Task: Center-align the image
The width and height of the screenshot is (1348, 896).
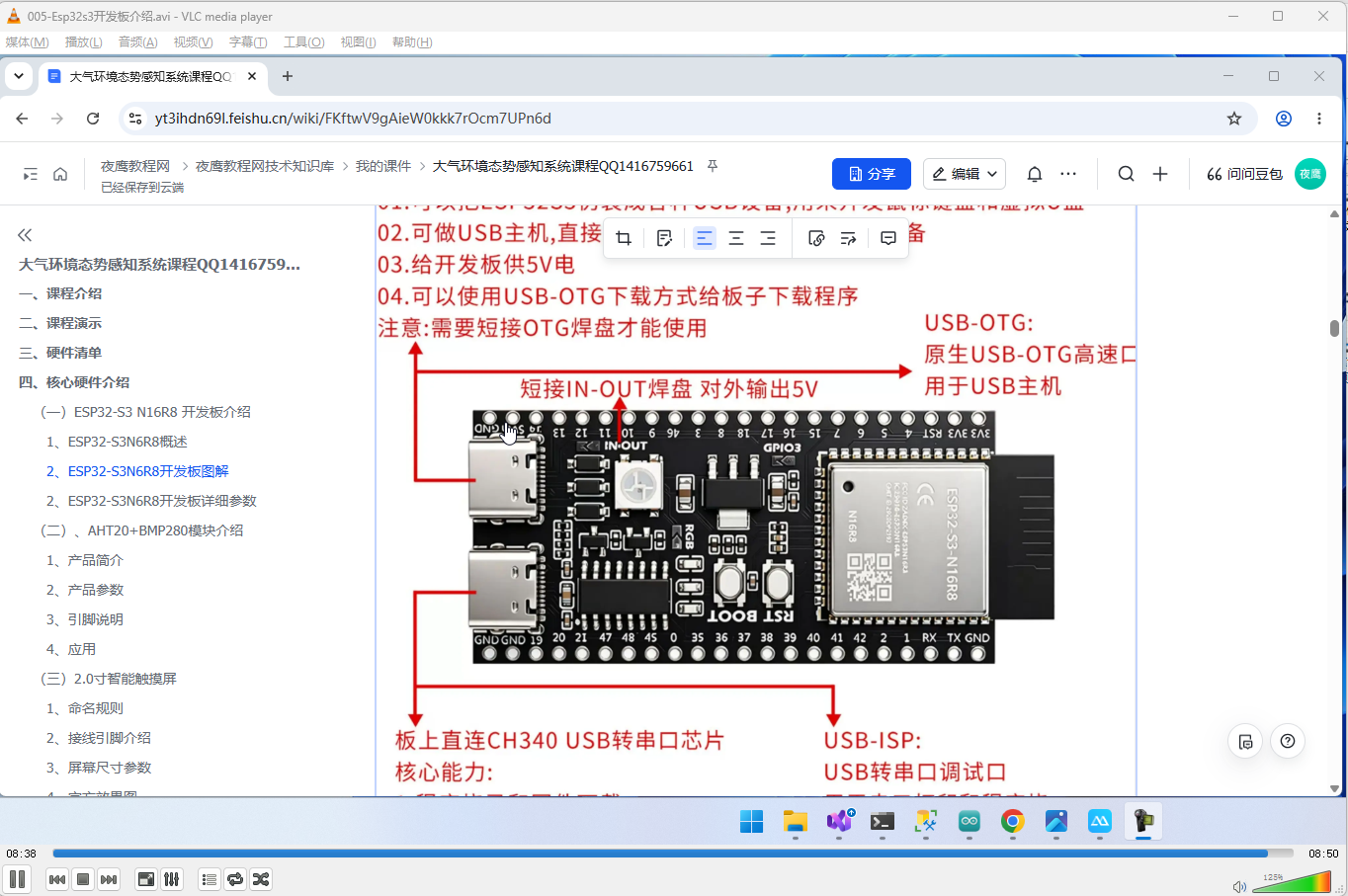Action: tap(736, 238)
